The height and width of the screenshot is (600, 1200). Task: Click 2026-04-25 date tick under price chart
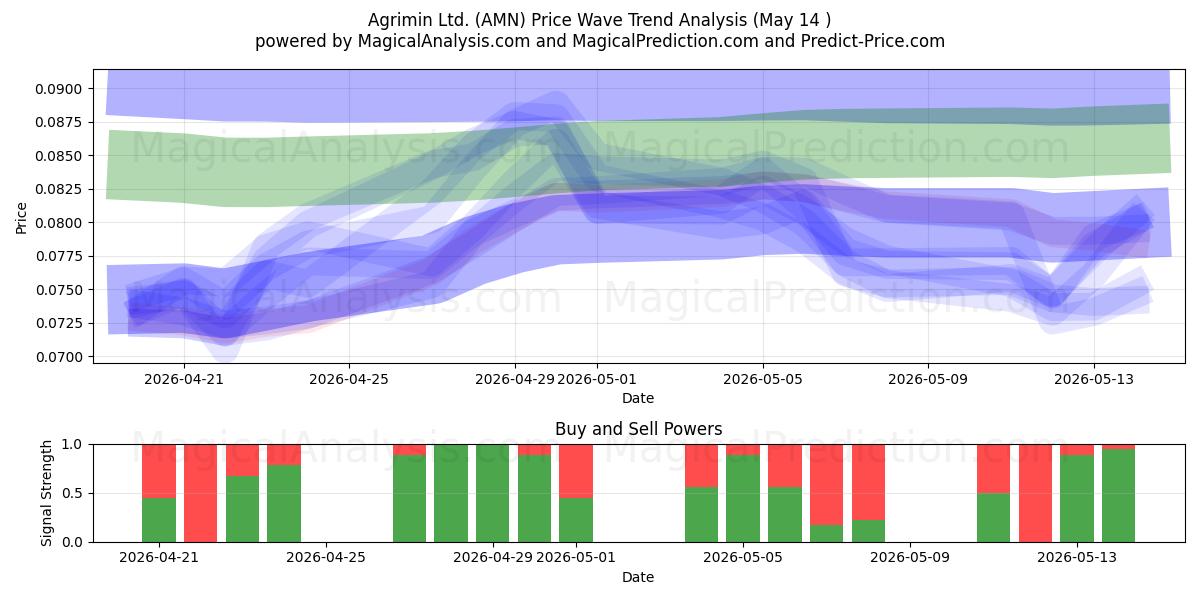click(x=349, y=379)
